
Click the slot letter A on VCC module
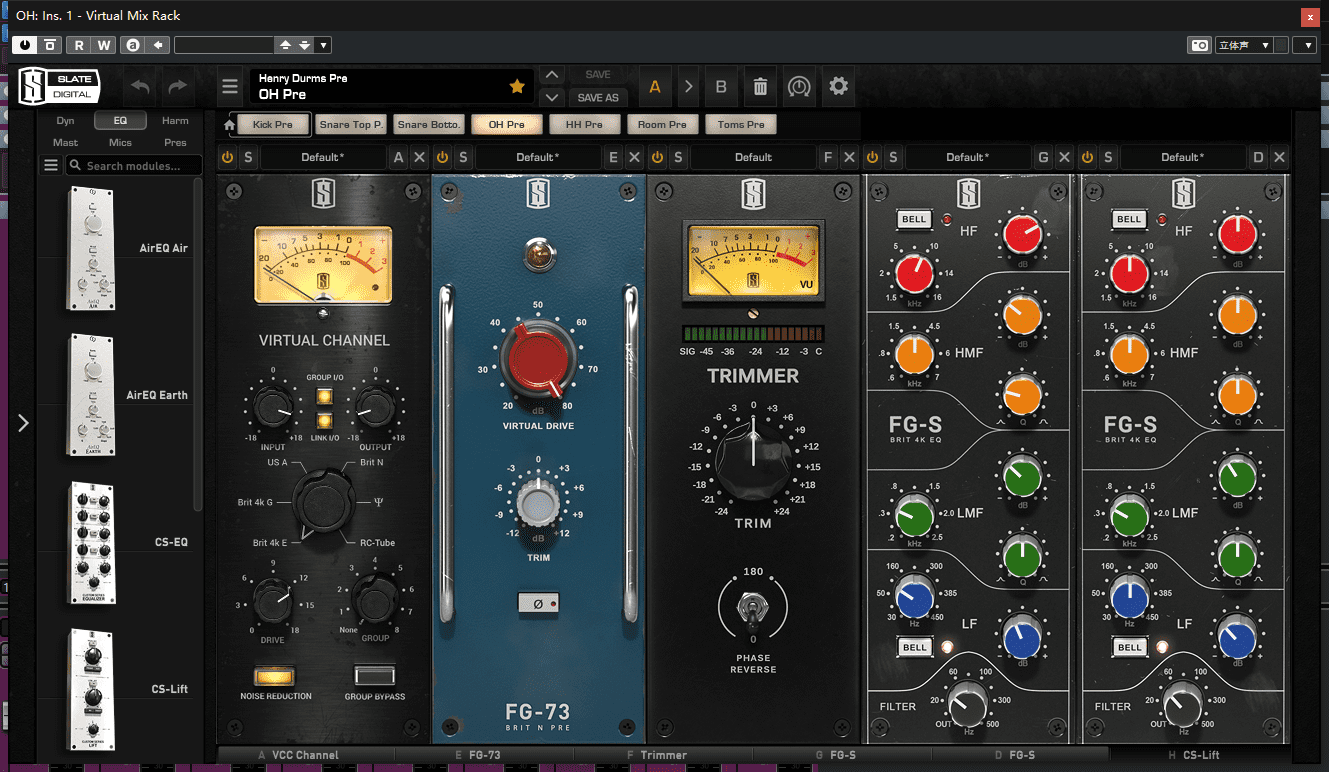pyautogui.click(x=399, y=157)
